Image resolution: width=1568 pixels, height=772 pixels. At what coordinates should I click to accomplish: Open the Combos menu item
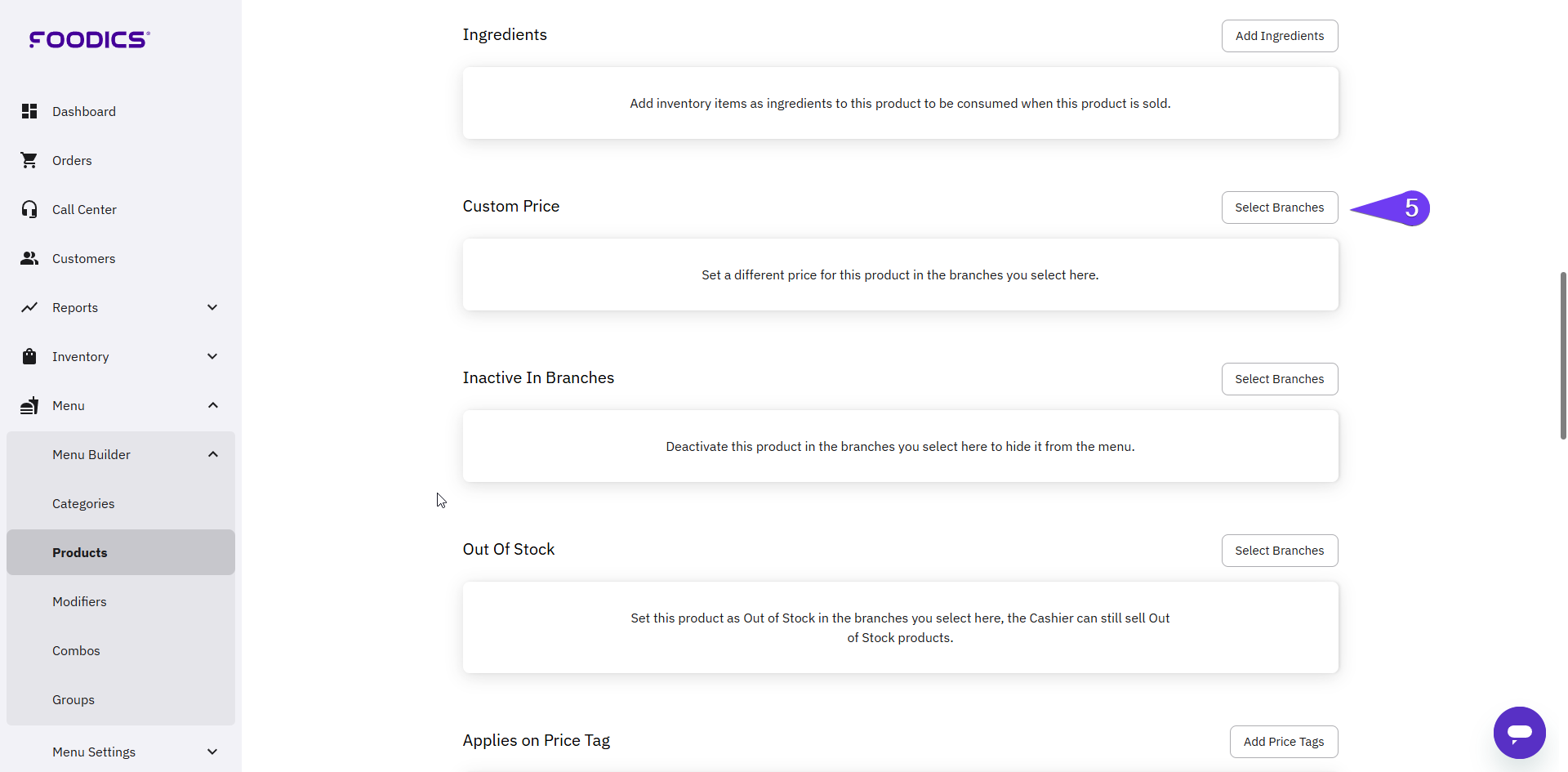click(x=76, y=650)
